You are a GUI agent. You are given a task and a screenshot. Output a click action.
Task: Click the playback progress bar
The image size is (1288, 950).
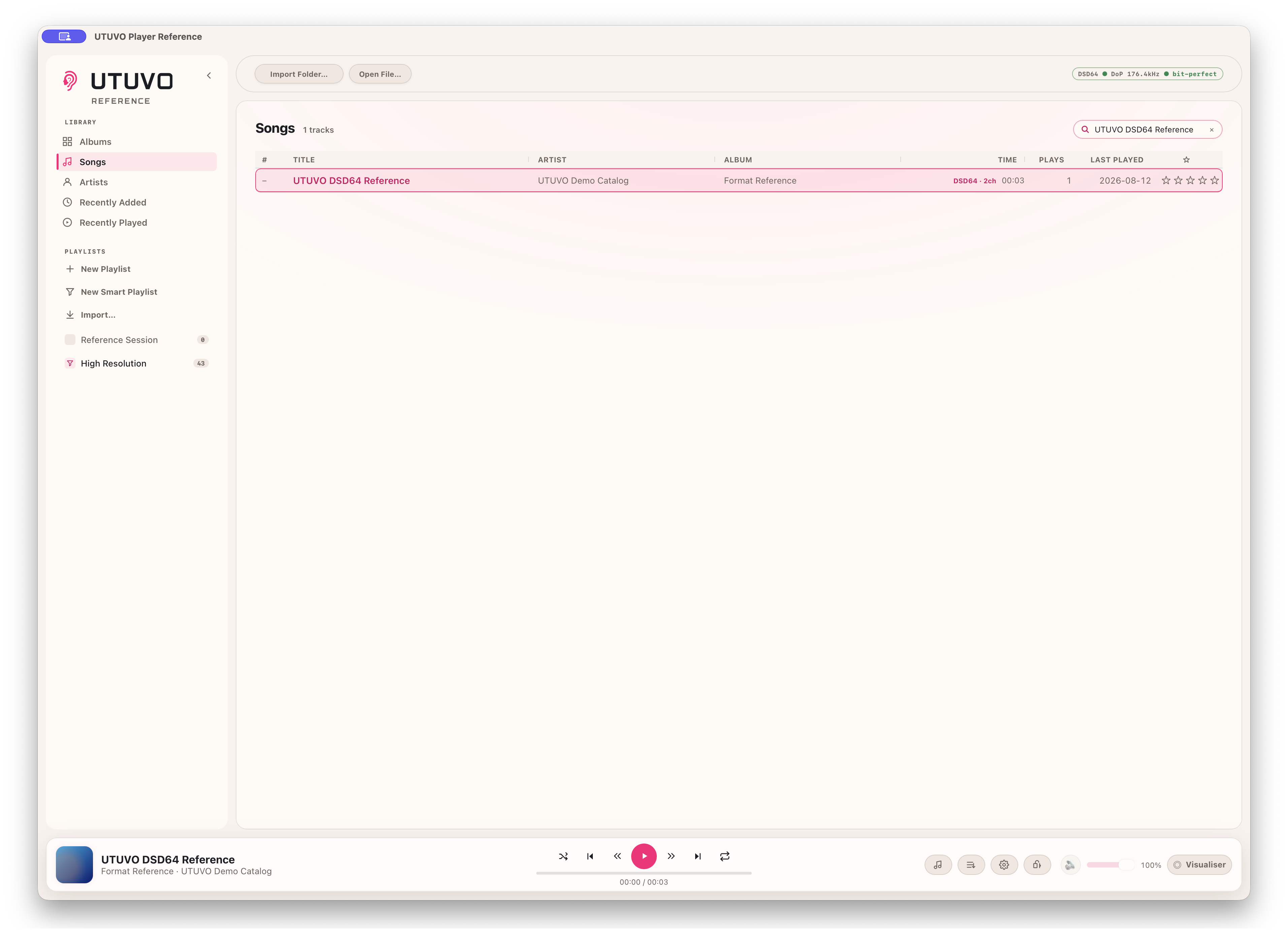(x=644, y=873)
